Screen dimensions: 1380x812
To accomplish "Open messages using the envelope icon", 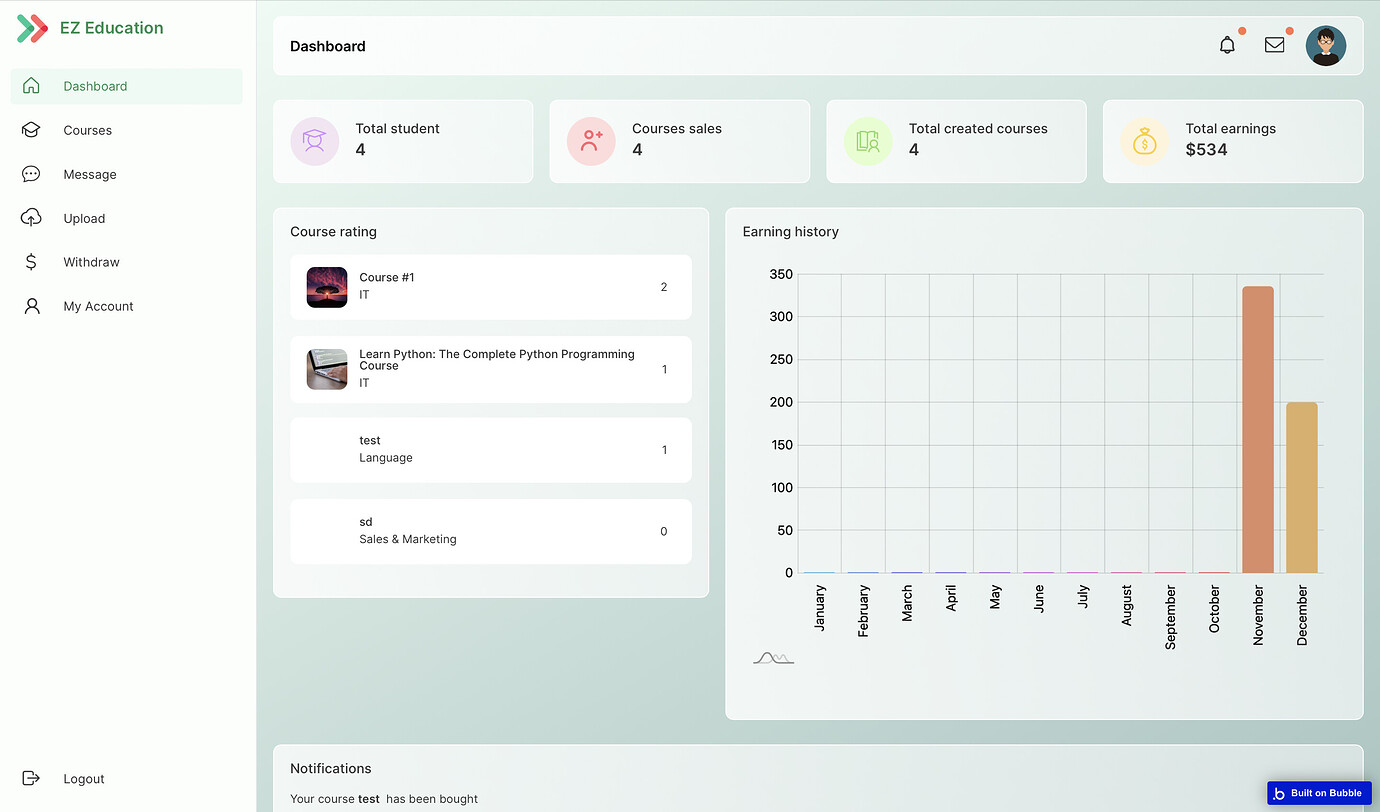I will [x=1274, y=45].
